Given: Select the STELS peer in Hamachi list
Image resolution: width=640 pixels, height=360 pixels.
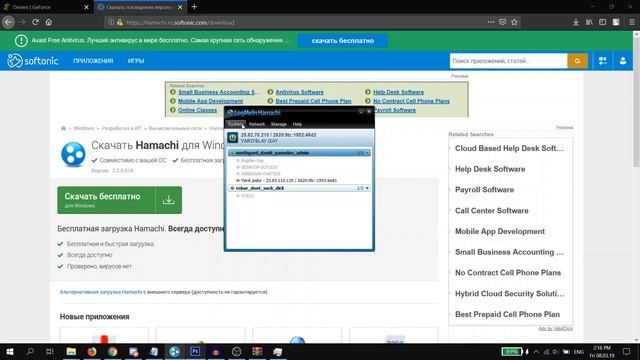Looking at the screenshot, I should click(x=247, y=196).
